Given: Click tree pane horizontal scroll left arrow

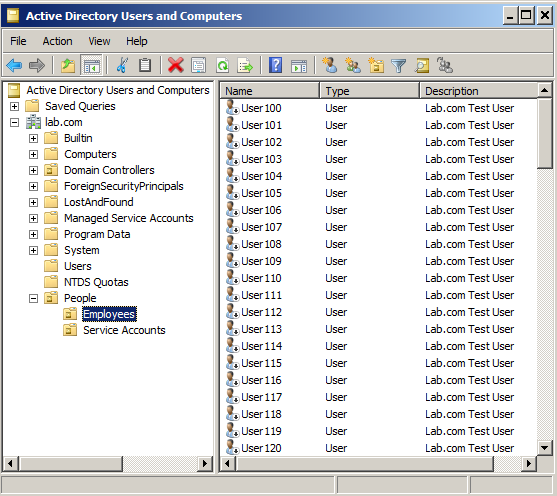Looking at the screenshot, I should coord(10,463).
